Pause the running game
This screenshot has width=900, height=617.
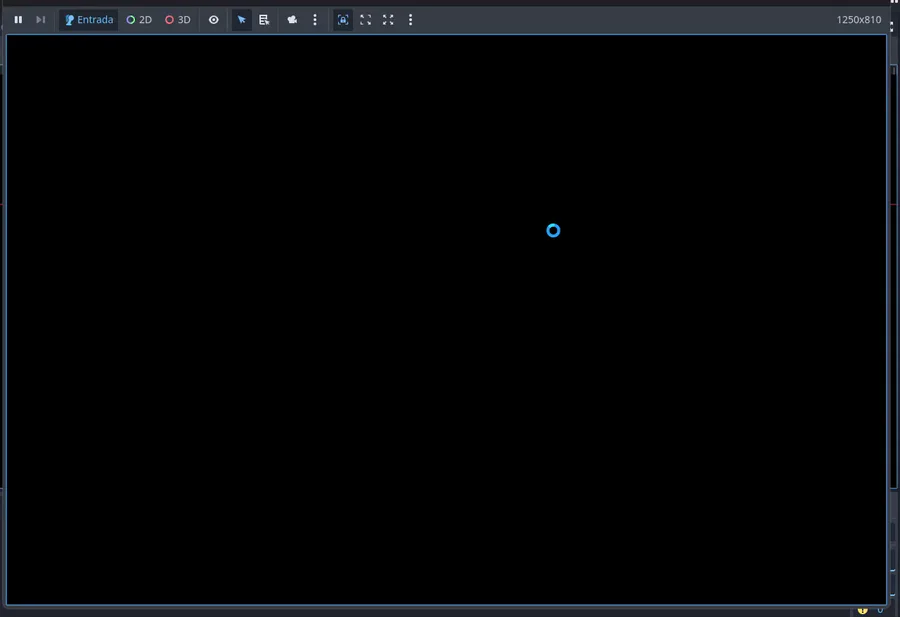coord(18,20)
